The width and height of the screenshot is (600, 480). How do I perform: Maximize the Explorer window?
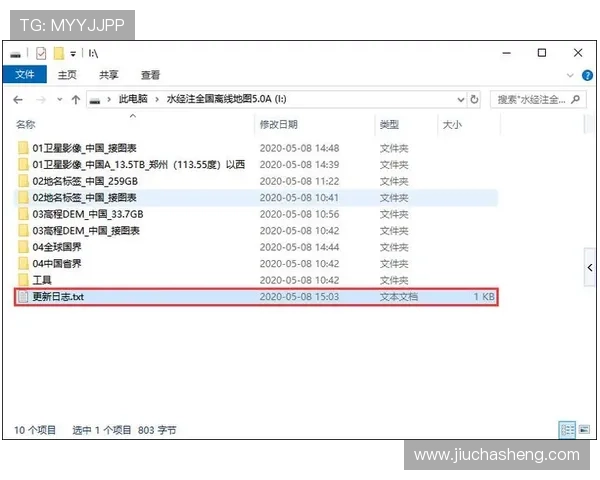coord(542,53)
